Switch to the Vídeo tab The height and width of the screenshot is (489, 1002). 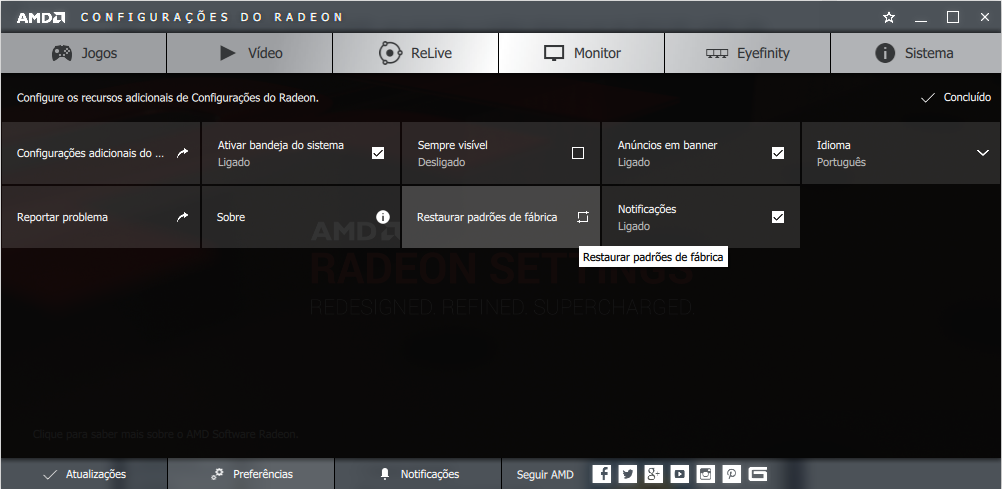[x=250, y=53]
